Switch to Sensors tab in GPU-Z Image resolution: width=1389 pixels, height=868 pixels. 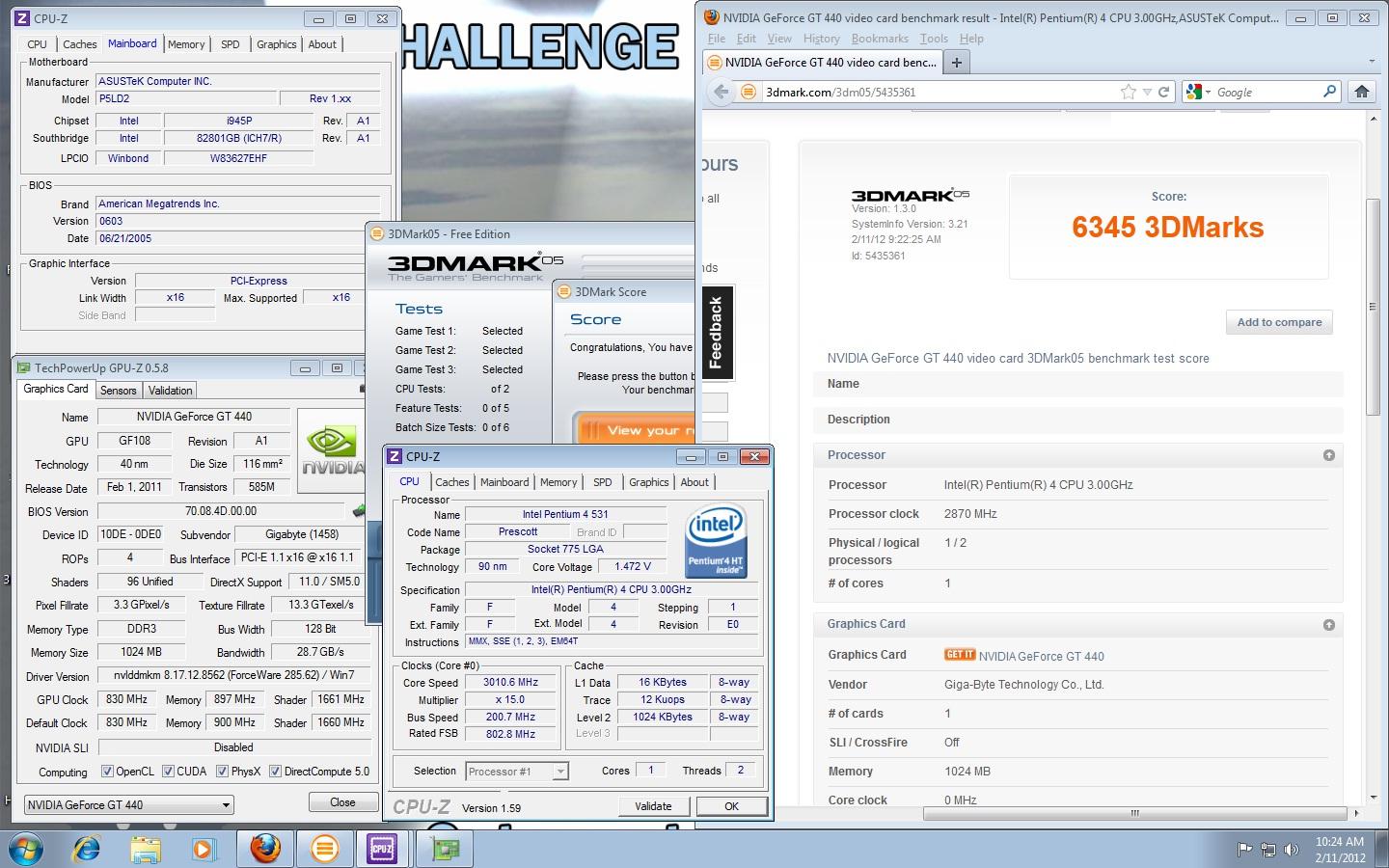click(118, 391)
